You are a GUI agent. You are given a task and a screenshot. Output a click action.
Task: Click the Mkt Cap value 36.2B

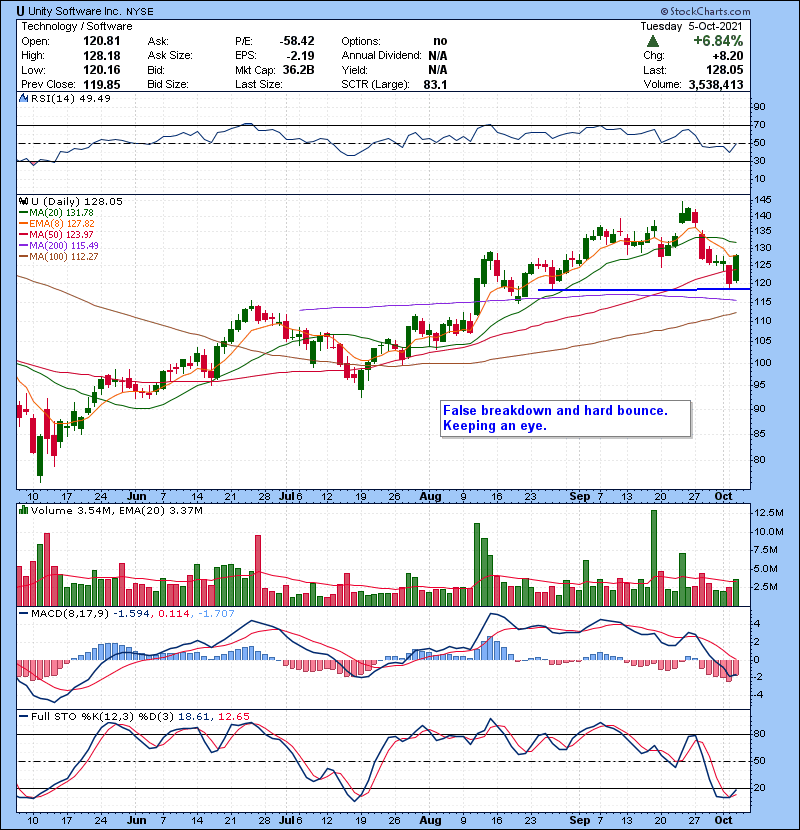(299, 70)
